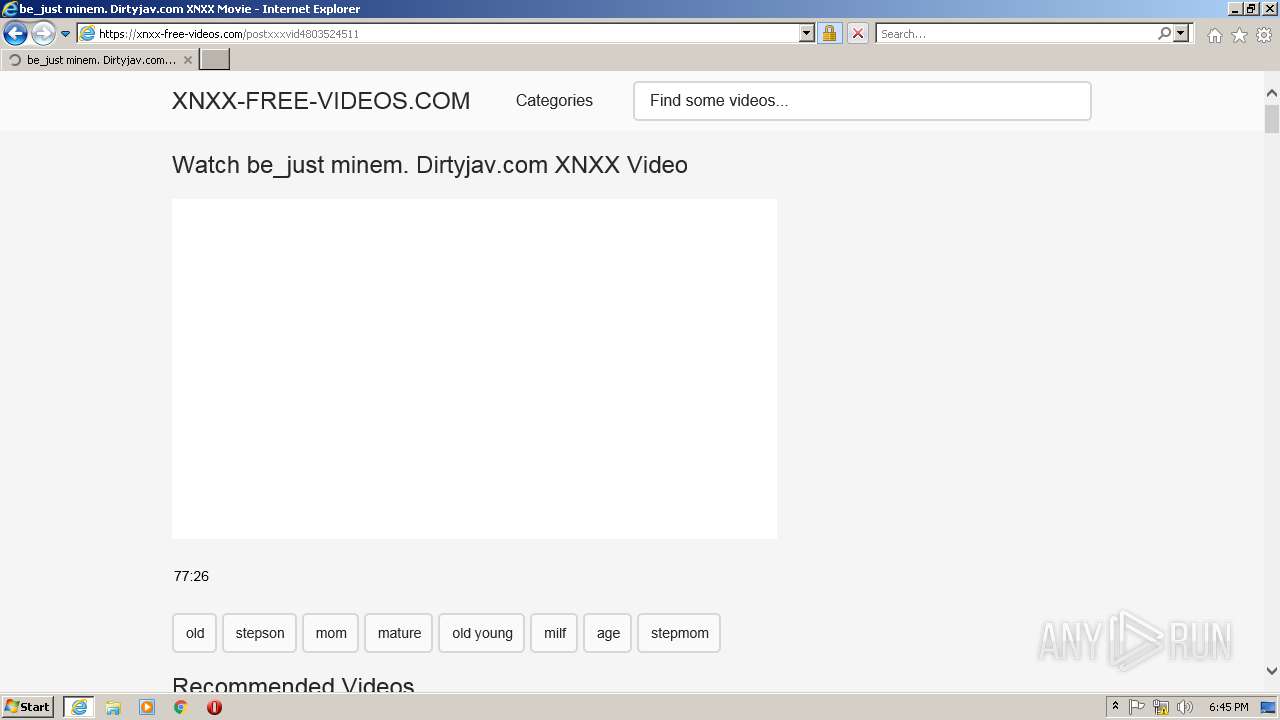Click the Find some videos search field

[x=862, y=101]
